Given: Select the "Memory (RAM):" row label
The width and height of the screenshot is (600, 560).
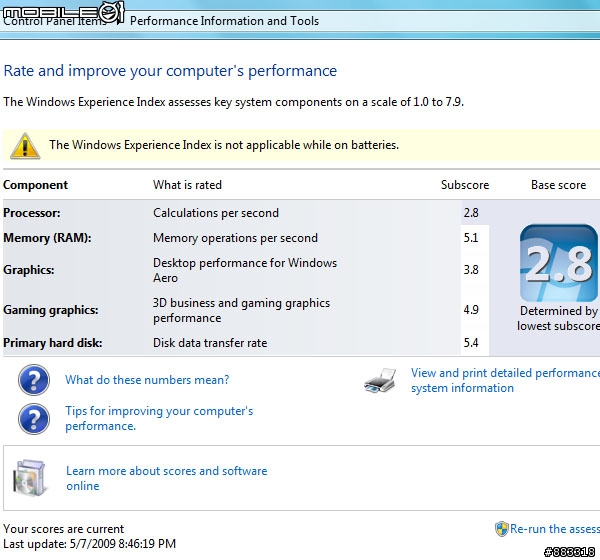Looking at the screenshot, I should coord(47,238).
